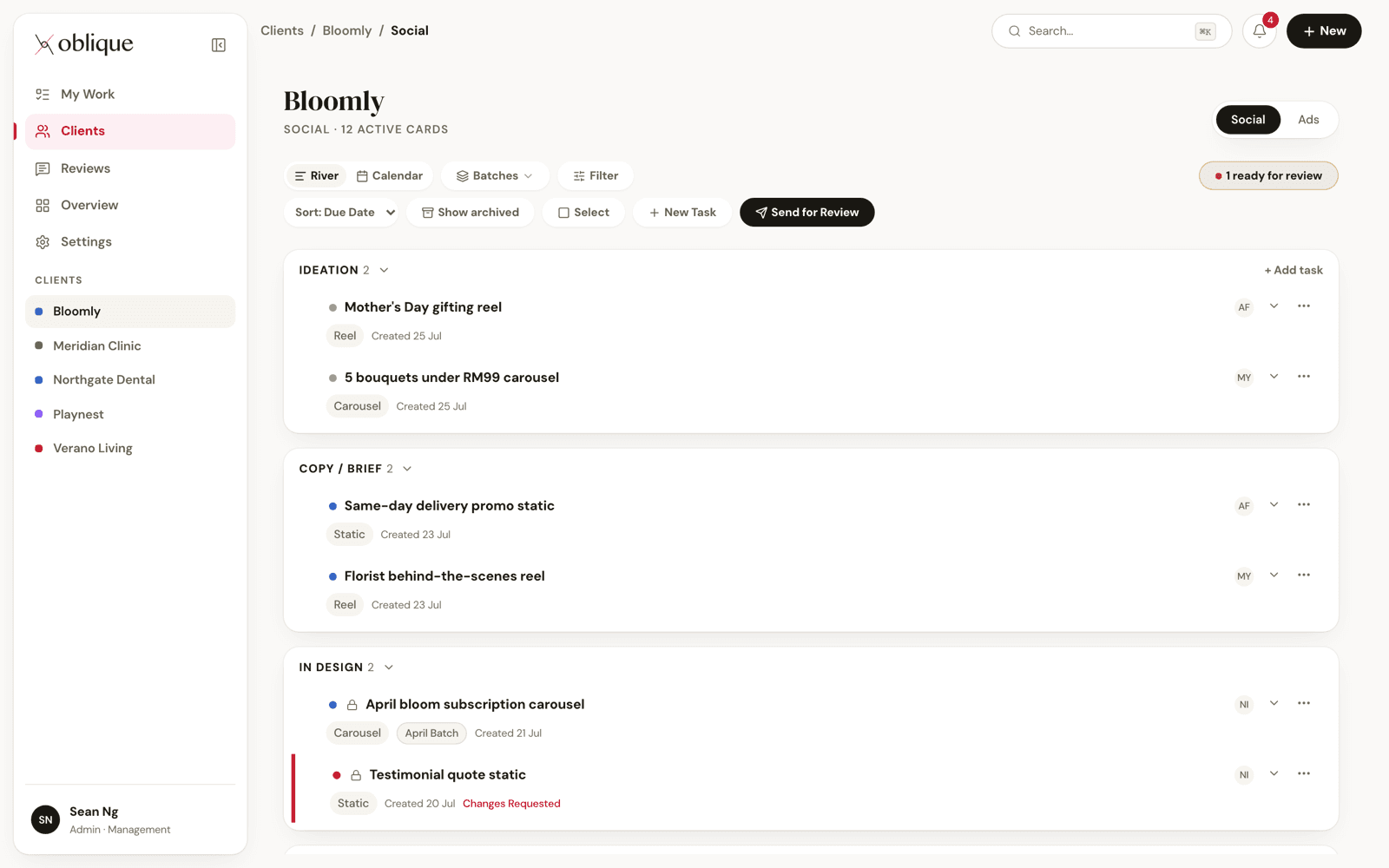
Task: Expand Mother's Day gifting reel card chevron
Action: click(x=1274, y=306)
